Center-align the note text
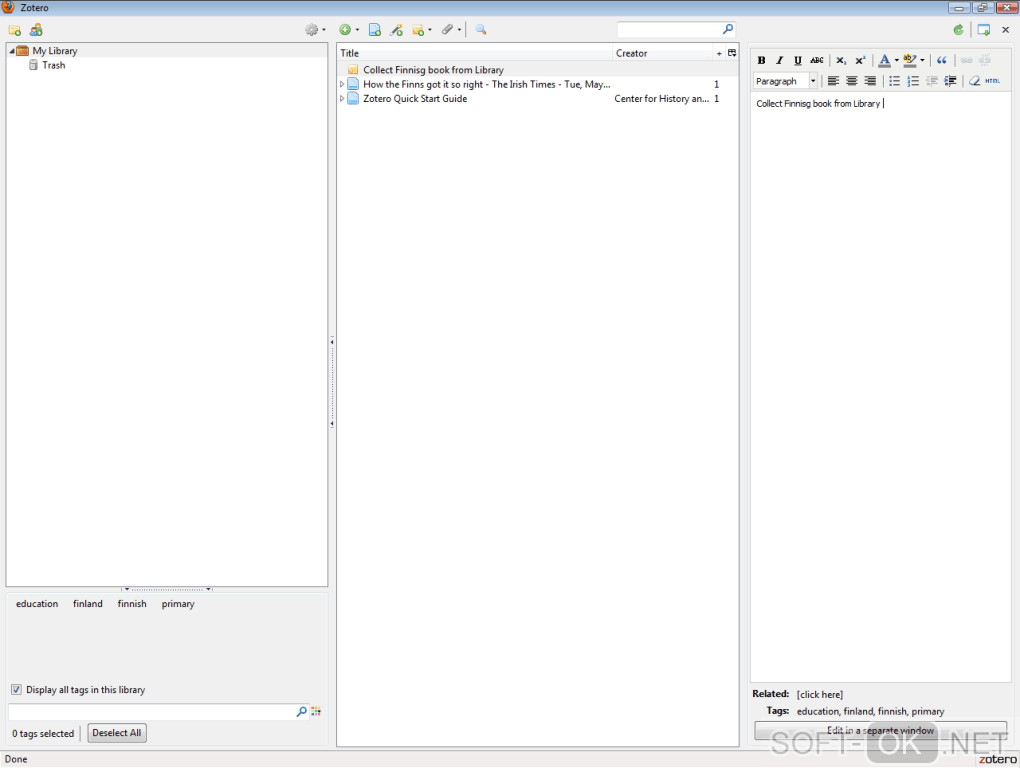 pos(851,81)
